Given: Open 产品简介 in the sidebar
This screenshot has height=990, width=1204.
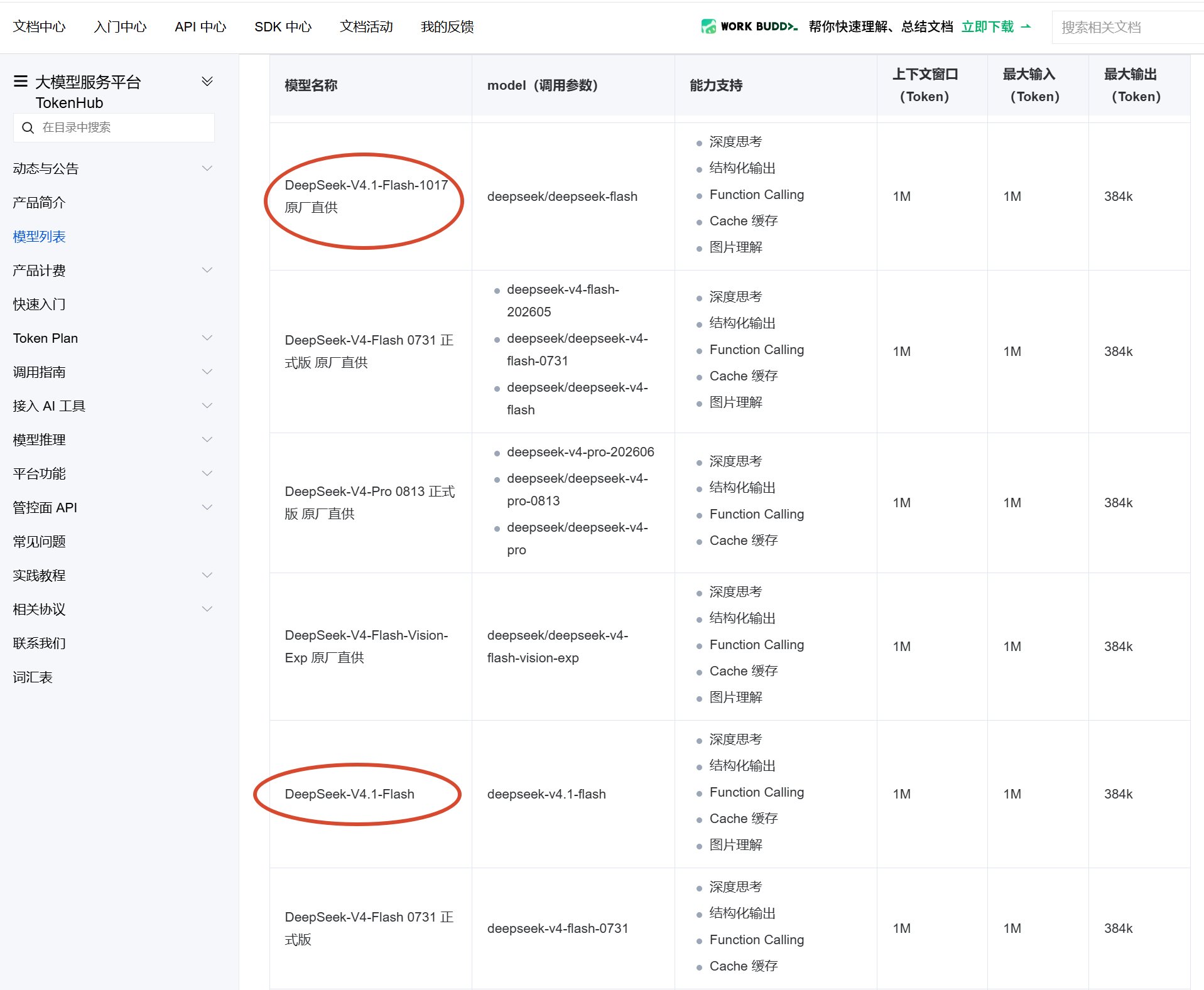Looking at the screenshot, I should [39, 202].
